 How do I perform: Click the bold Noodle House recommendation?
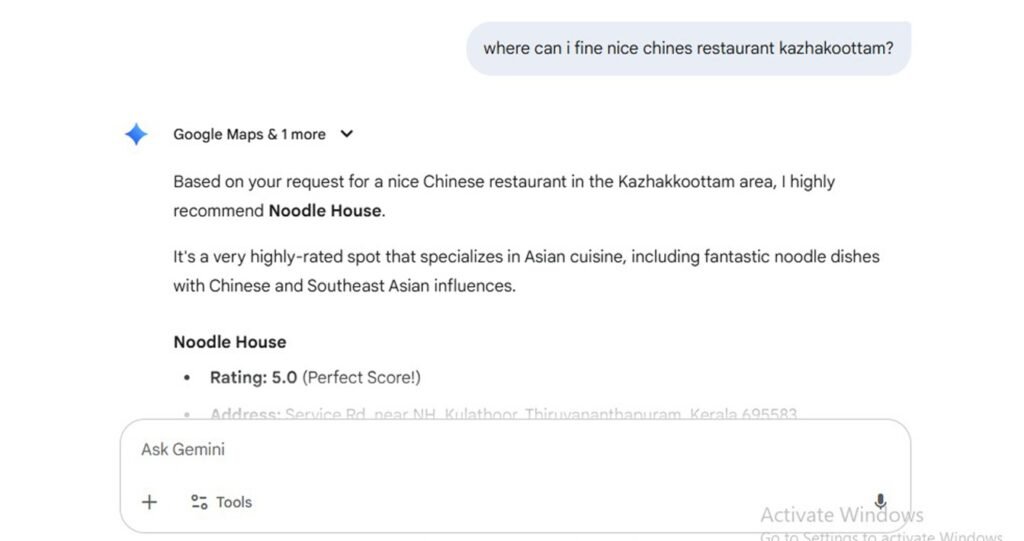point(325,211)
